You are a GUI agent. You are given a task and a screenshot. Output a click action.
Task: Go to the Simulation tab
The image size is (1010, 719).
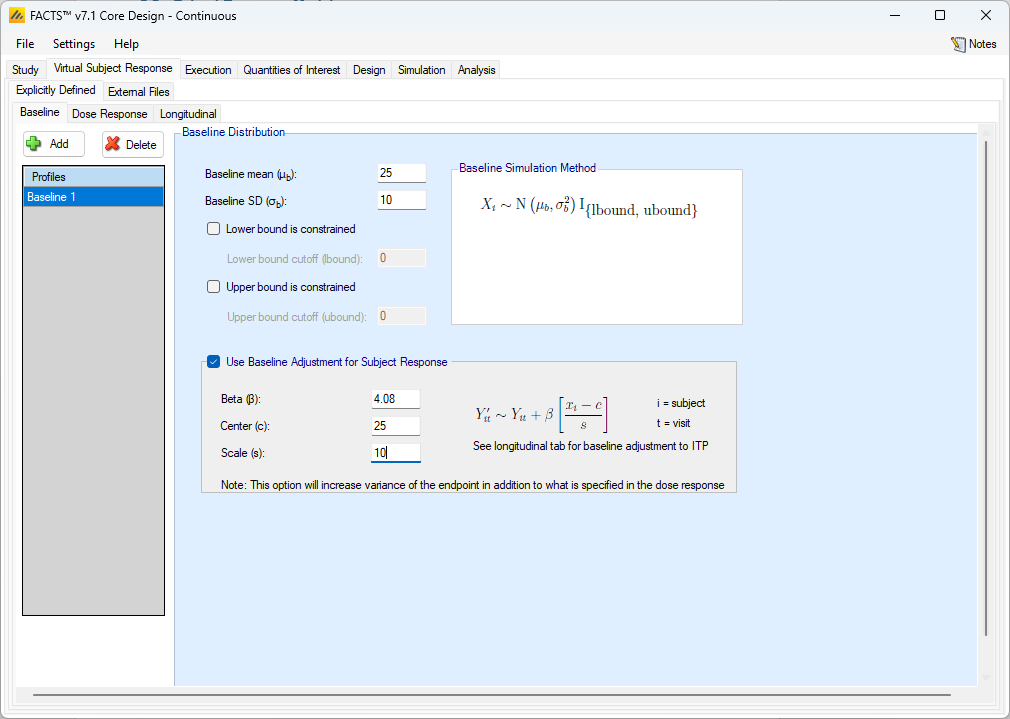(421, 70)
